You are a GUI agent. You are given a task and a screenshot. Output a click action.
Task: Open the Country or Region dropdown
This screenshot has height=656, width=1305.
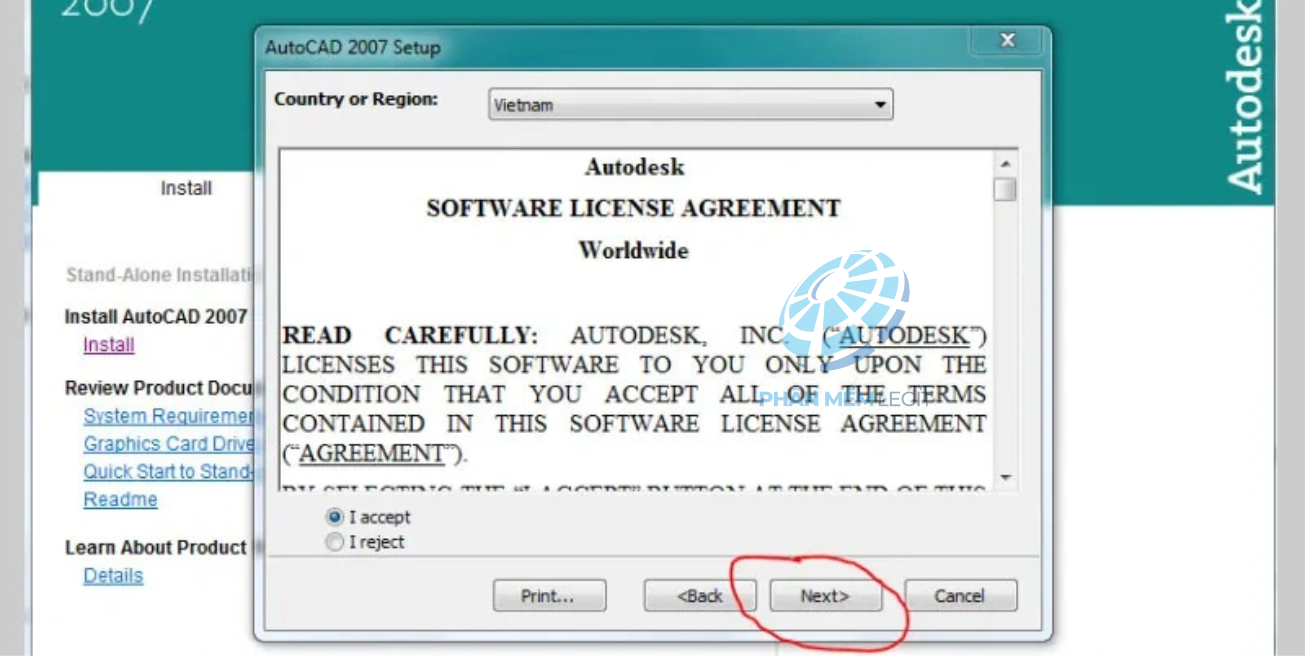(690, 105)
